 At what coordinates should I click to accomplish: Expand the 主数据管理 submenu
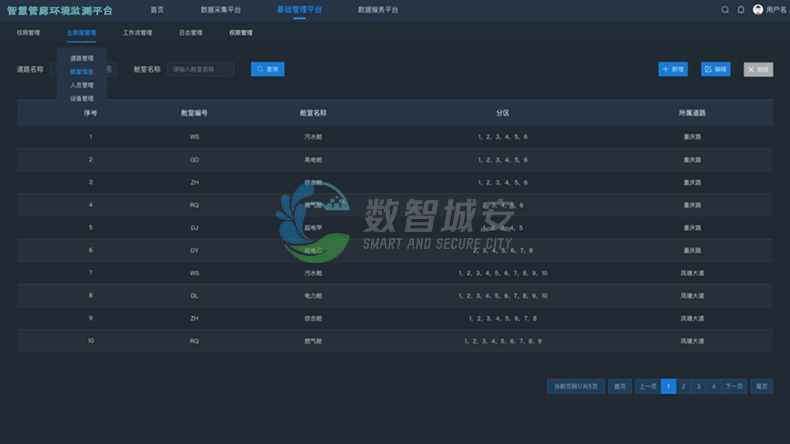pos(82,33)
